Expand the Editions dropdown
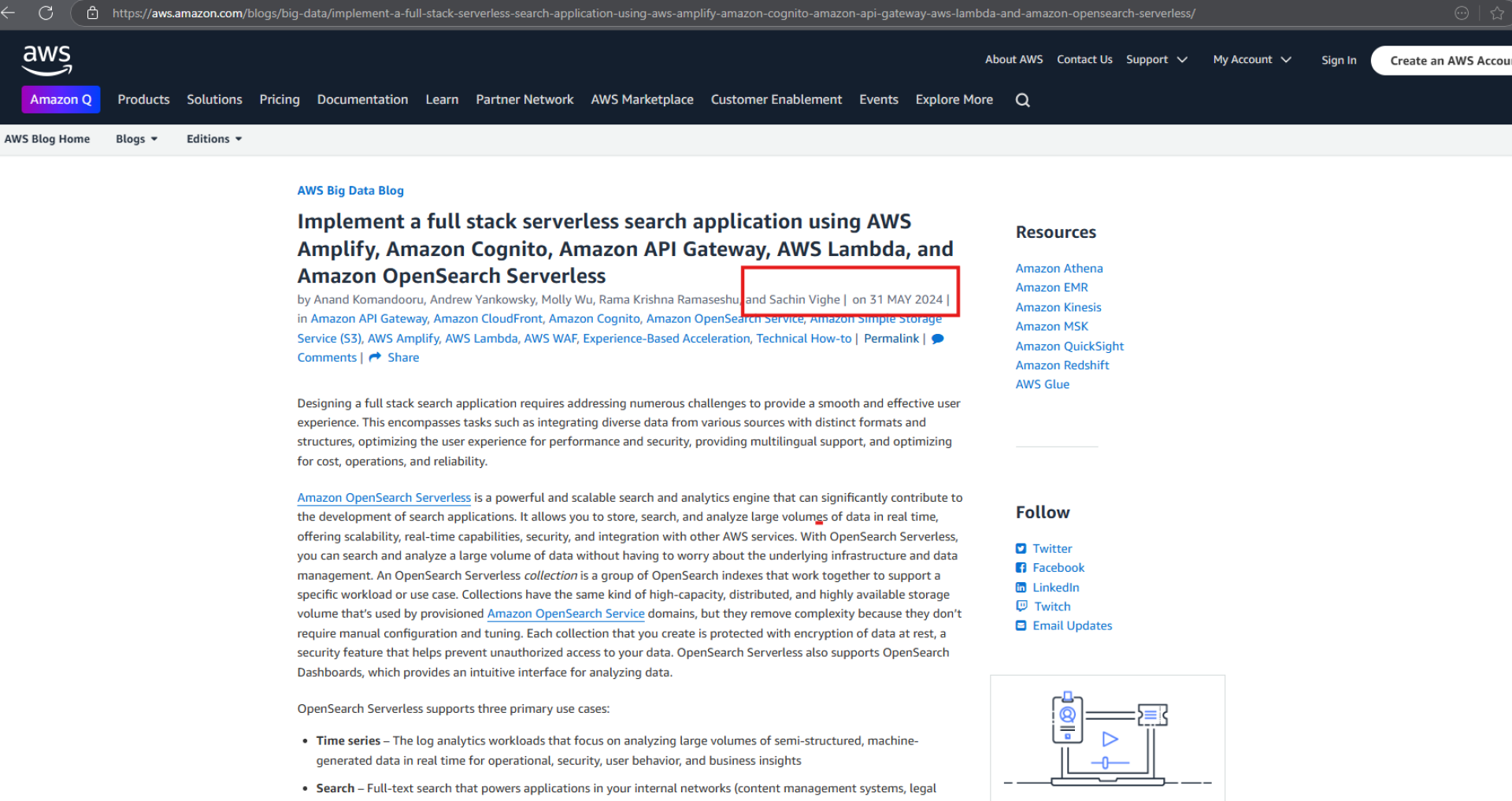This screenshot has height=801, width=1512. (x=213, y=139)
